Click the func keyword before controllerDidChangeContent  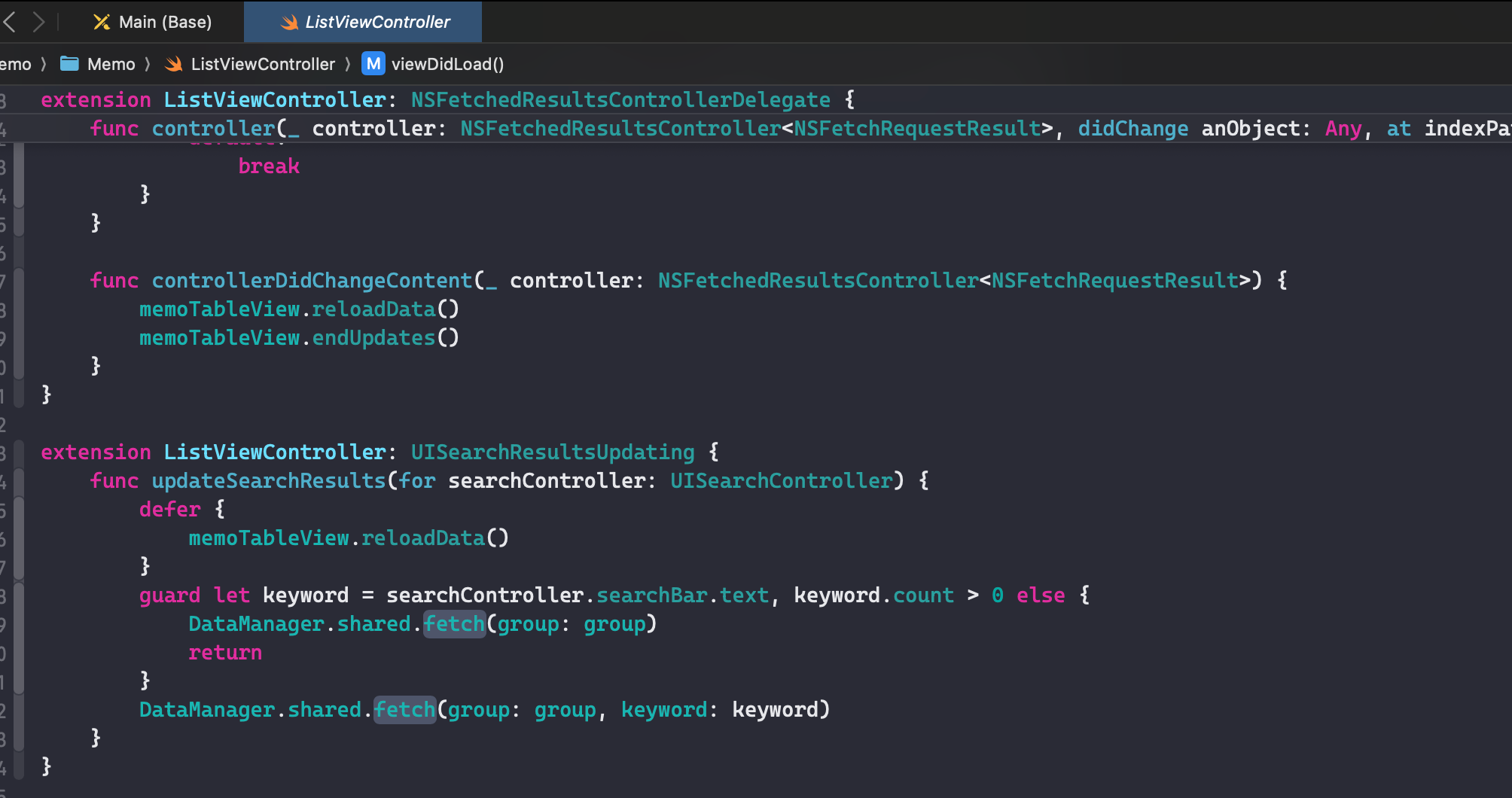114,280
